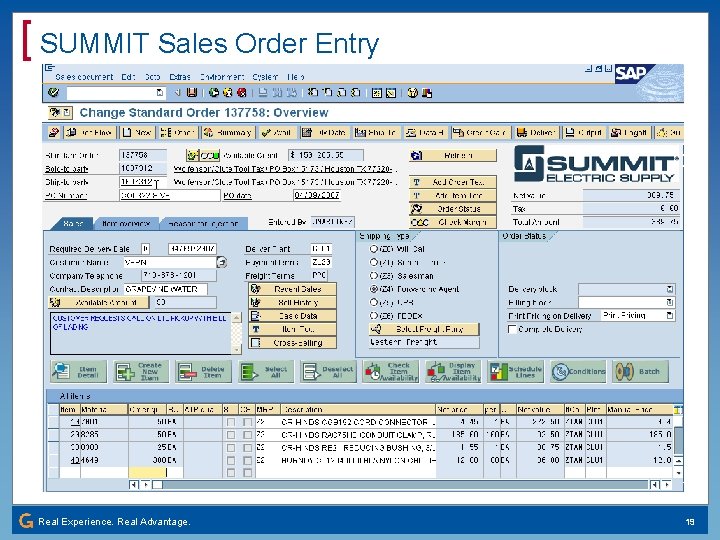Click the Create New Item button
The image size is (720, 540).
pos(141,371)
